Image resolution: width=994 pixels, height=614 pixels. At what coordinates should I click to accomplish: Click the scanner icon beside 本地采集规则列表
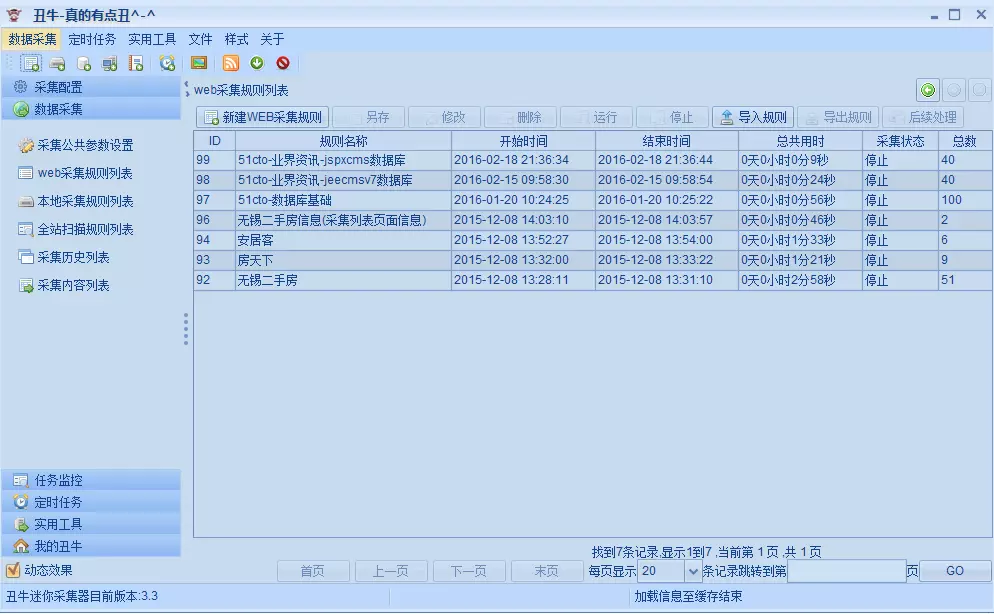coord(25,201)
